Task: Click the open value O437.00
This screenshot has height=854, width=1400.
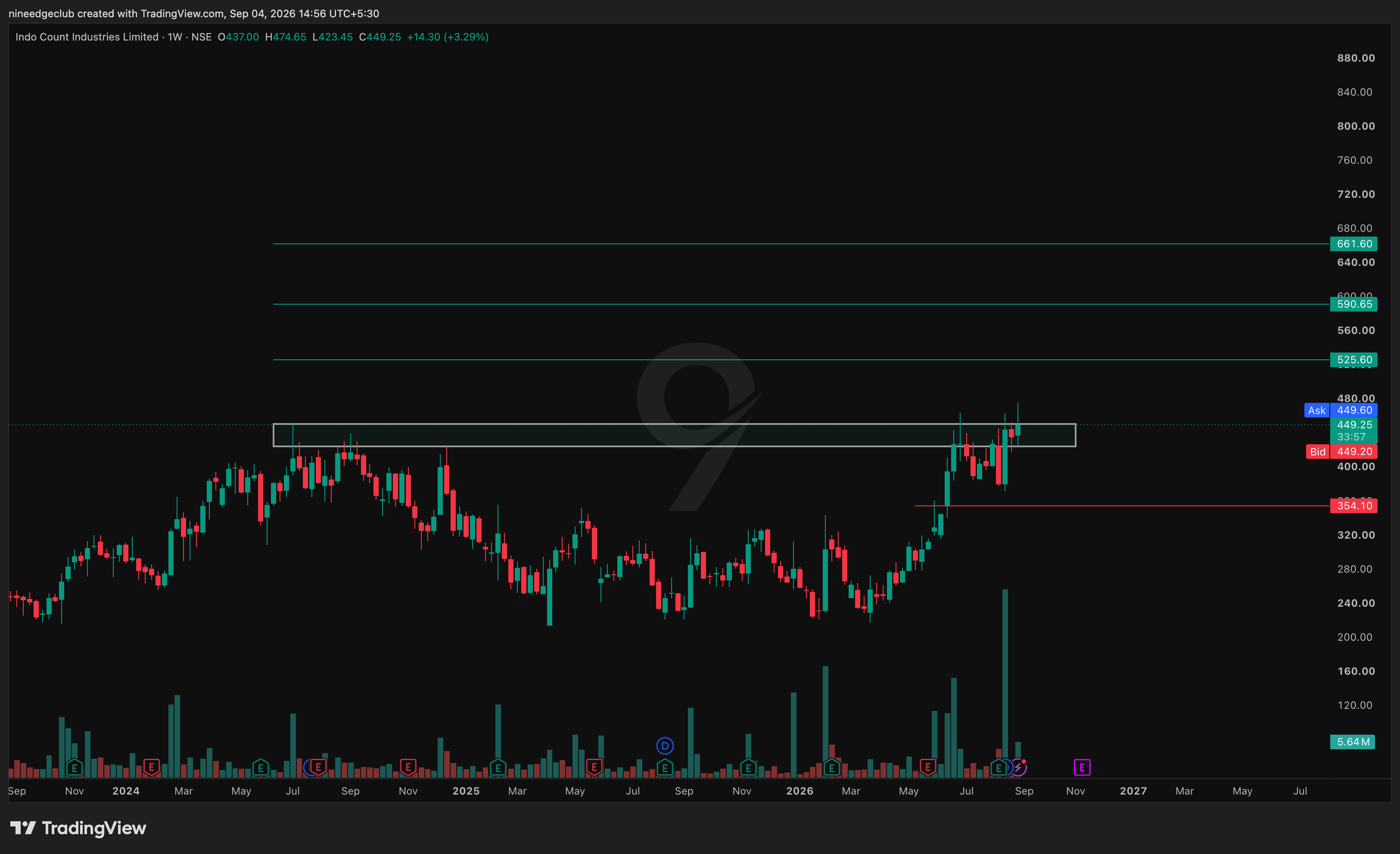Action: point(238,37)
